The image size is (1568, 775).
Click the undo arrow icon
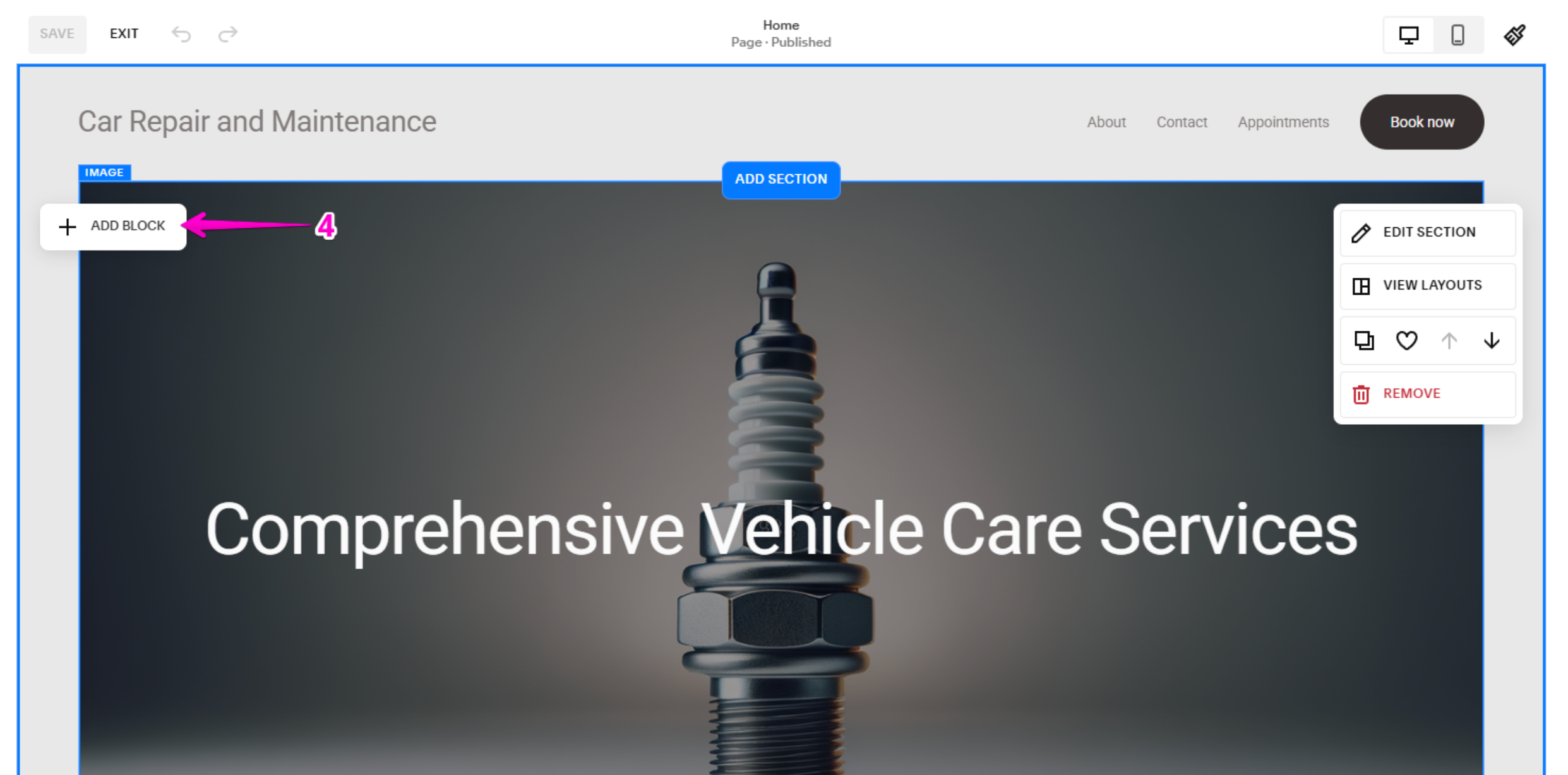tap(181, 34)
